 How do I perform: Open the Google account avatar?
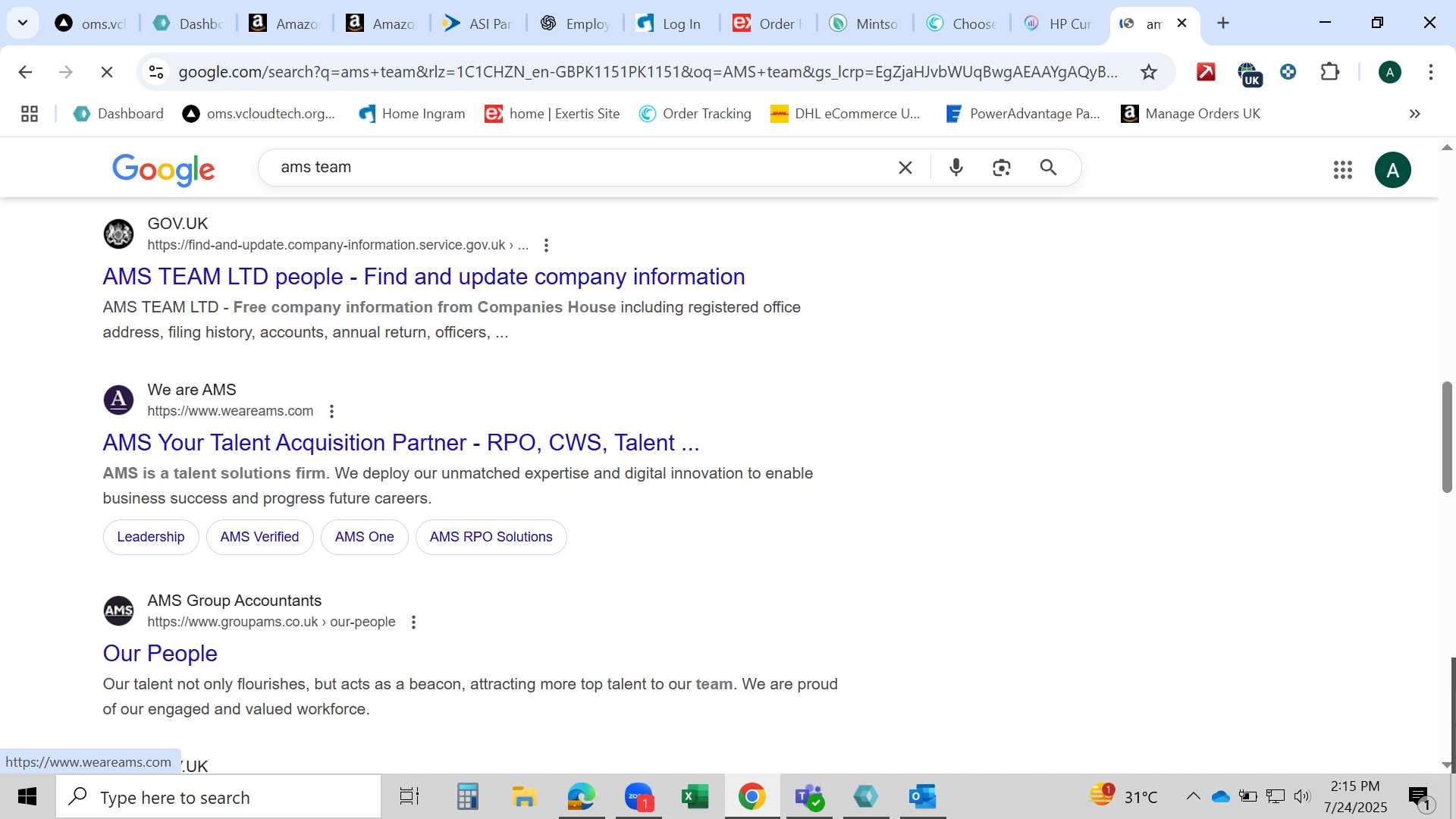[1393, 170]
